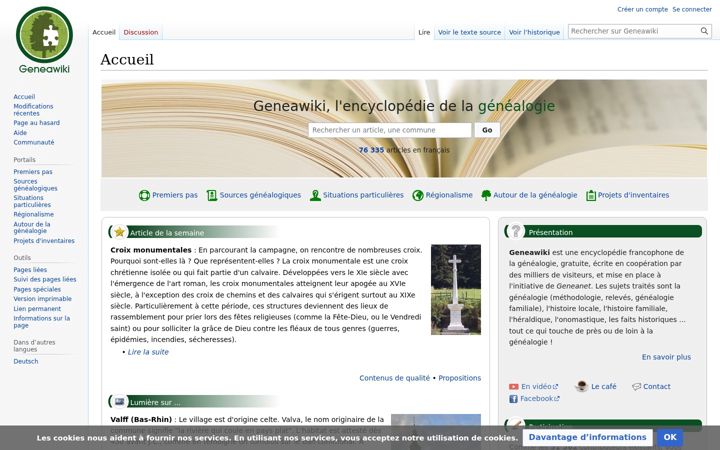Open En vidéo external link
Image resolution: width=720 pixels, height=450 pixels.
tap(540, 387)
